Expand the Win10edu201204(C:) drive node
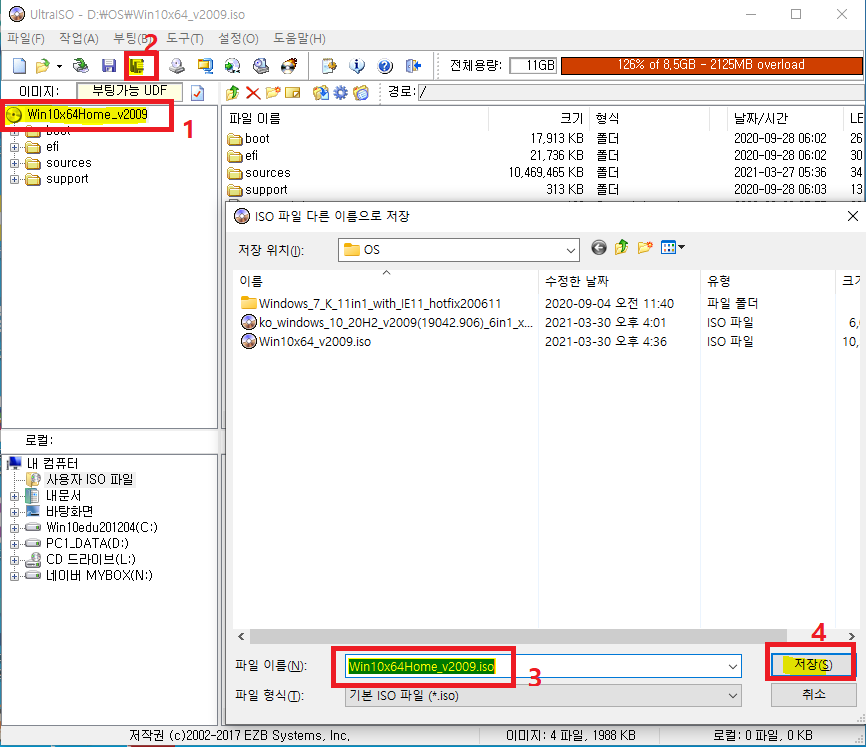Viewport: 866px width, 747px height. (15, 528)
